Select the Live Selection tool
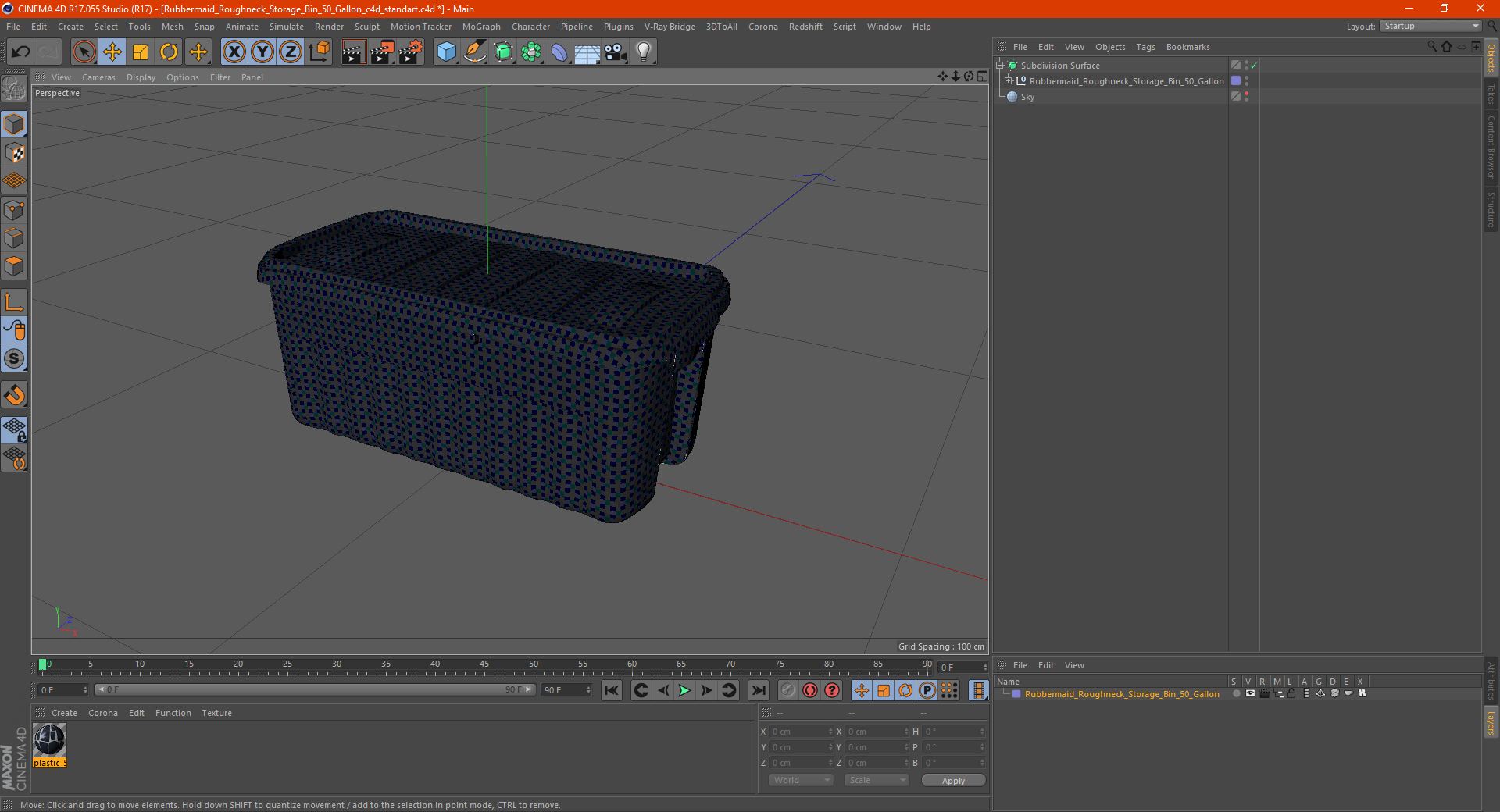1500x812 pixels. (x=84, y=52)
